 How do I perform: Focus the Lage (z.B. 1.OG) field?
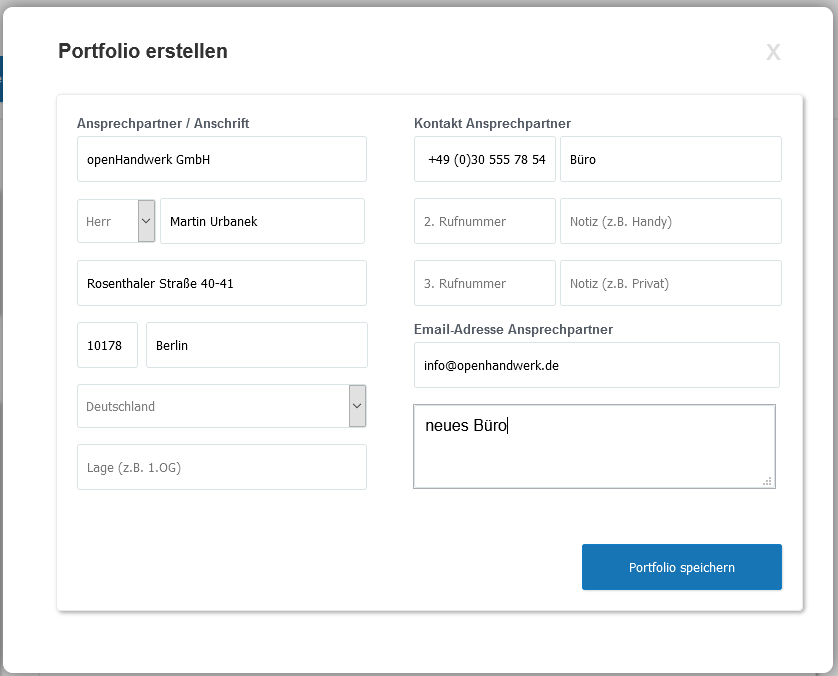click(x=222, y=467)
